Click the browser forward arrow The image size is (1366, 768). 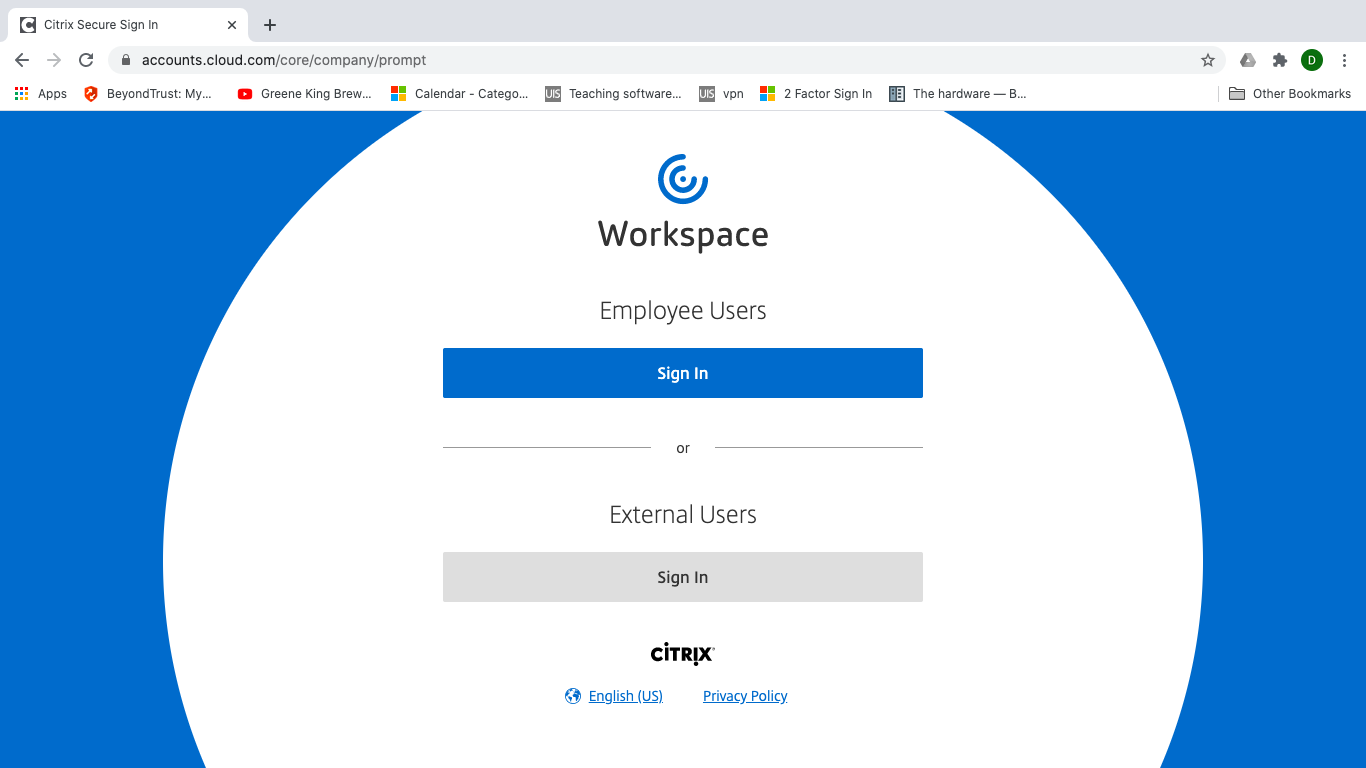(x=54, y=60)
